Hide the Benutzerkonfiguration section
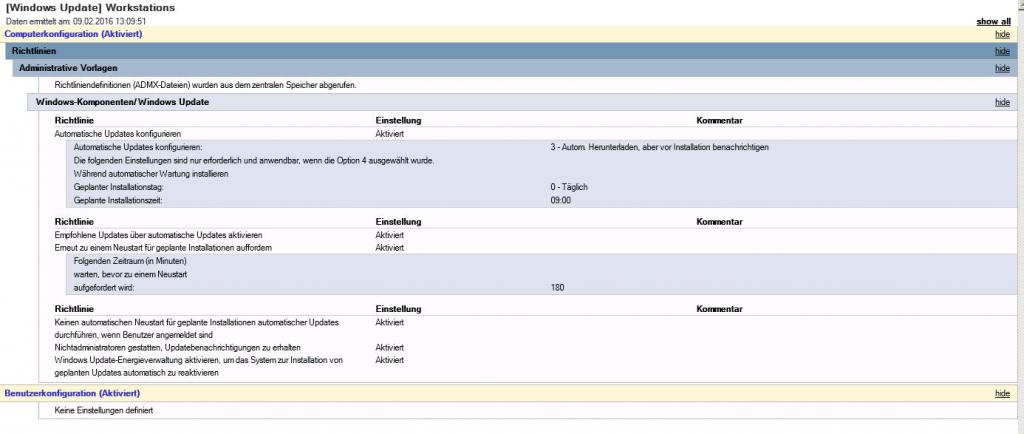 (x=1002, y=394)
